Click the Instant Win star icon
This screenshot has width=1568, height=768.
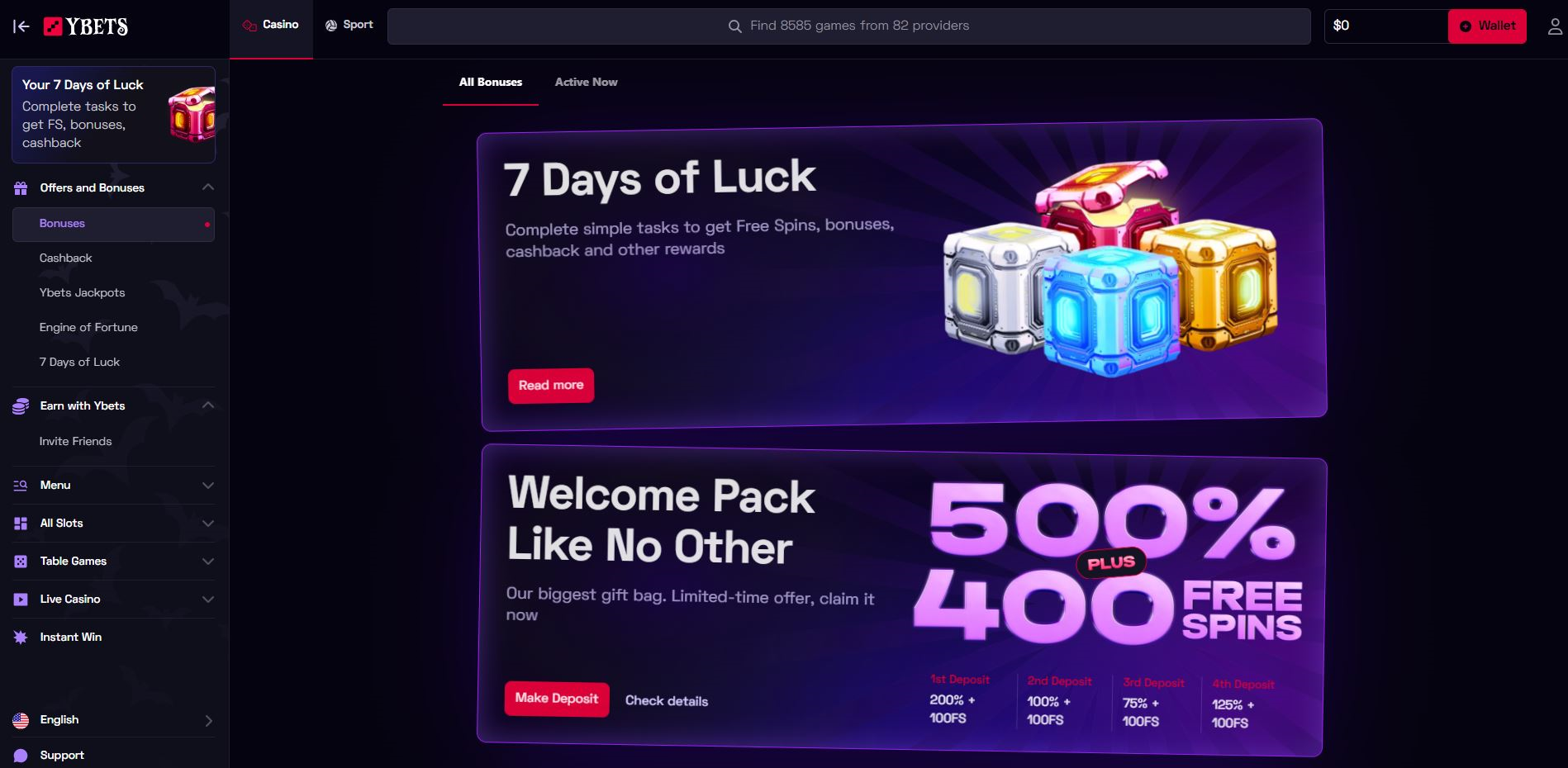click(x=21, y=638)
